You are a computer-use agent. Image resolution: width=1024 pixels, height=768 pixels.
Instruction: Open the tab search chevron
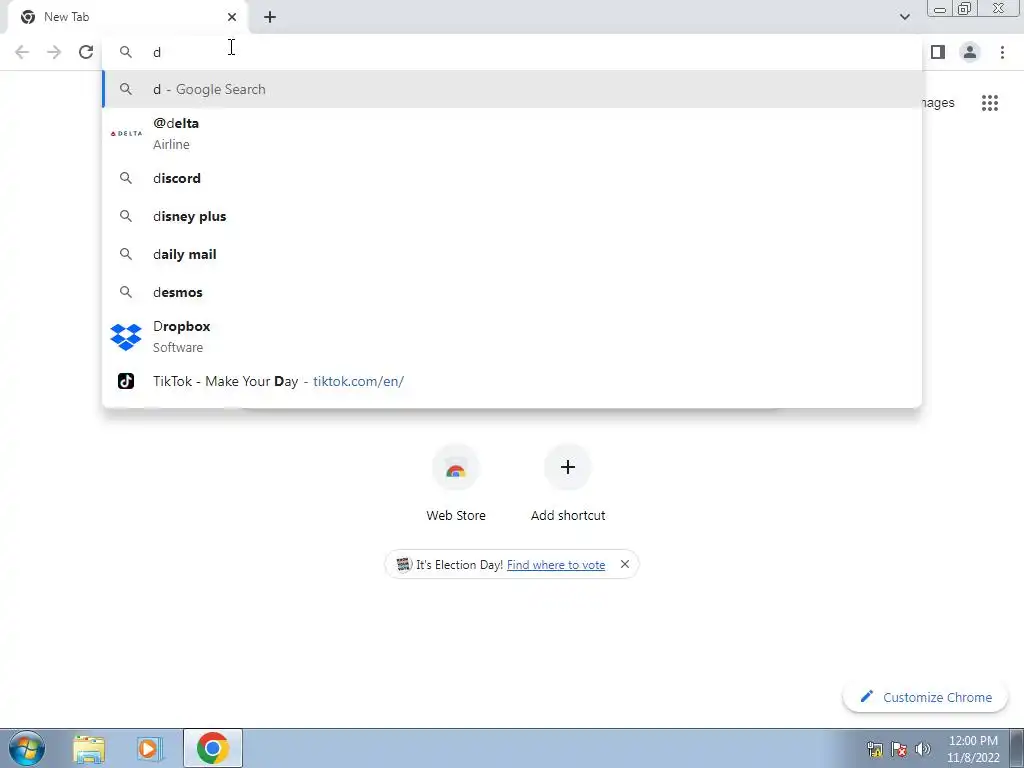tap(904, 17)
